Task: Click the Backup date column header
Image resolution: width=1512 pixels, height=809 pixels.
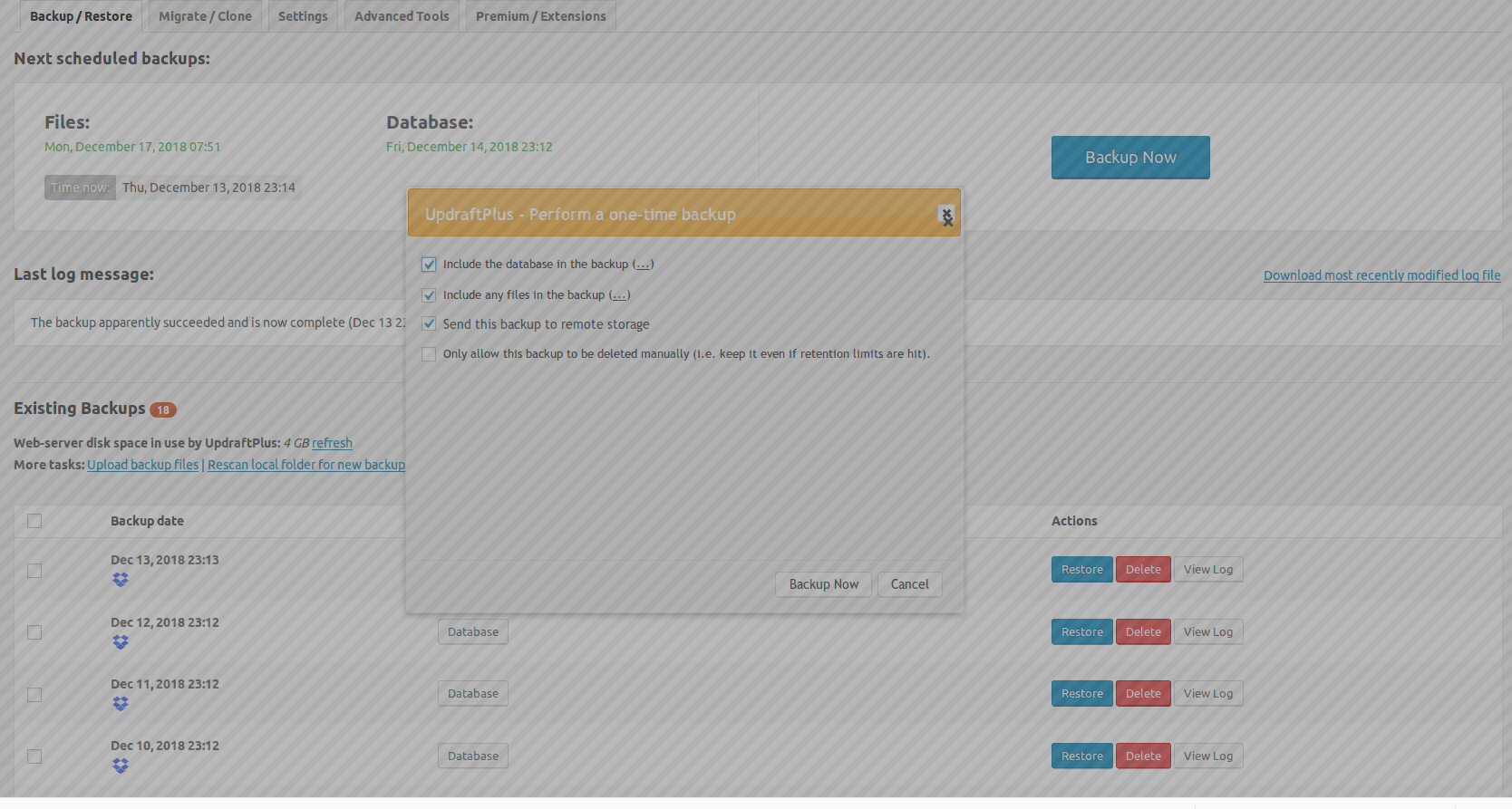Action: coord(147,521)
